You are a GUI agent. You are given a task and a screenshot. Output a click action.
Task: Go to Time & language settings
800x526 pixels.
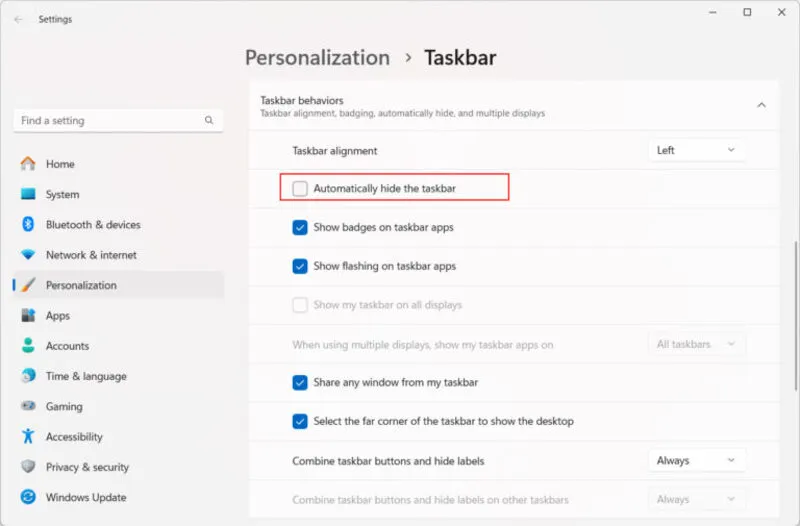[x=86, y=376]
